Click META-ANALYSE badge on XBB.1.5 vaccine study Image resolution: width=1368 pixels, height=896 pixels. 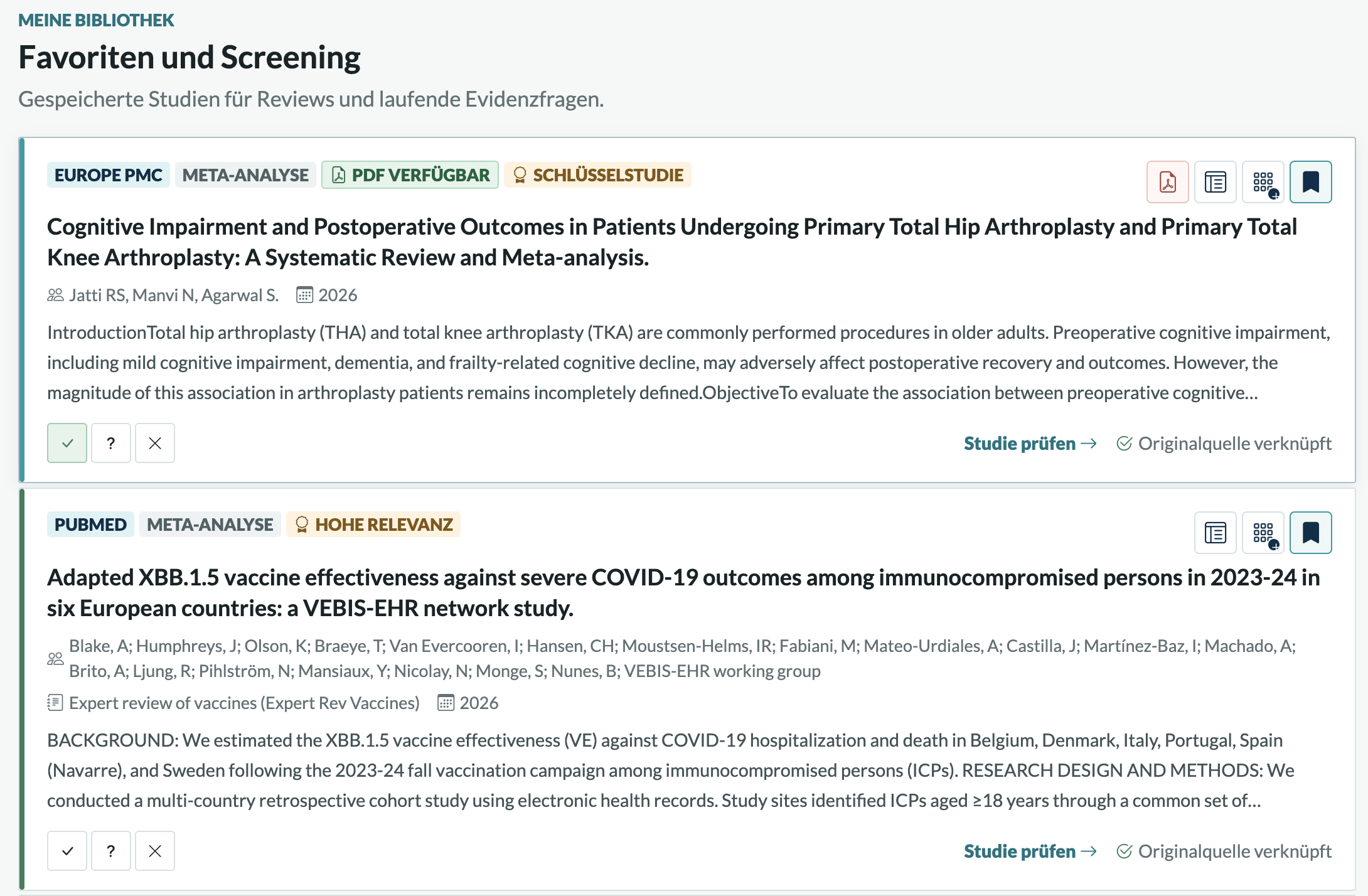tap(210, 525)
